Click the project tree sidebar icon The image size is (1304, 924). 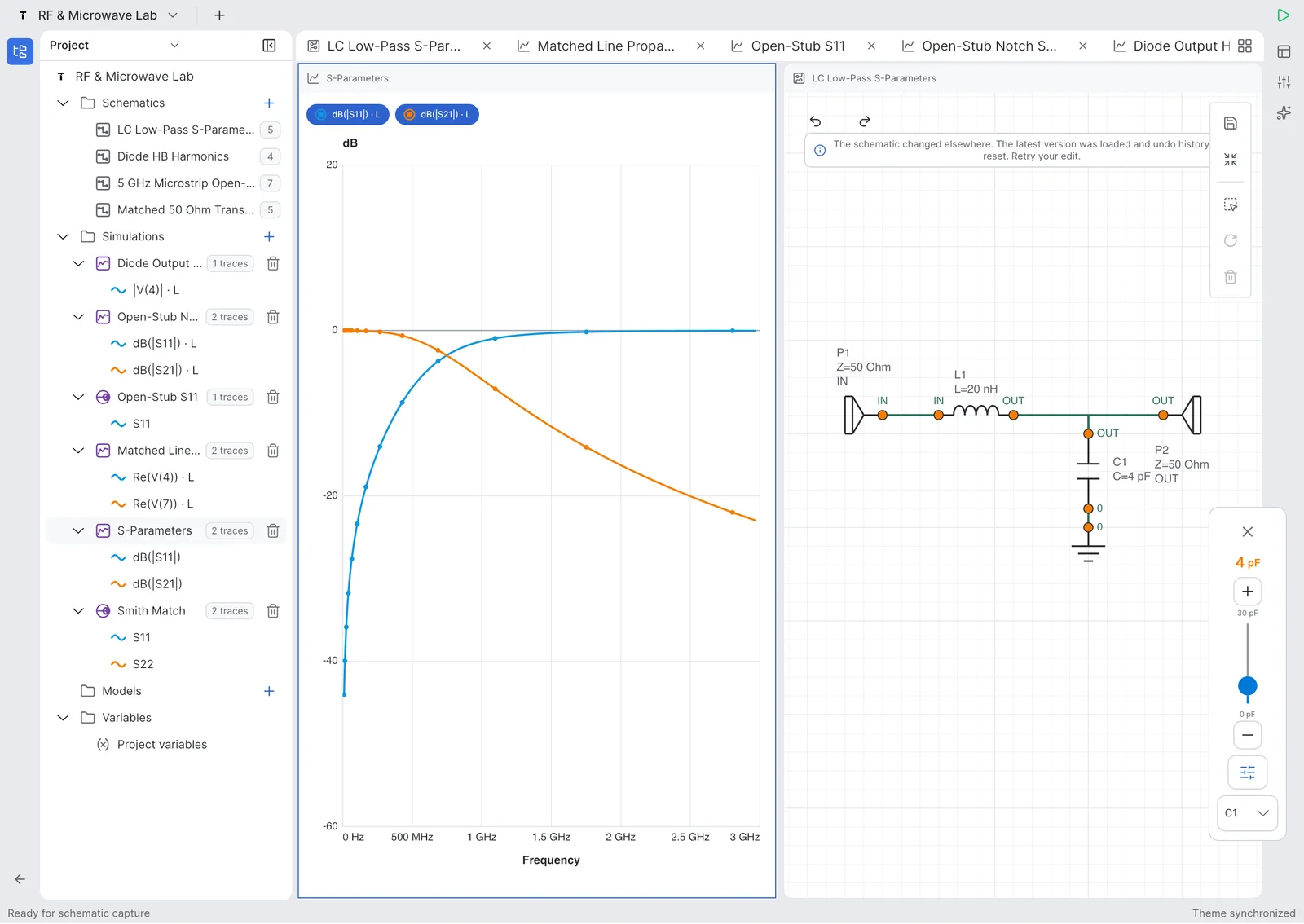(x=20, y=51)
